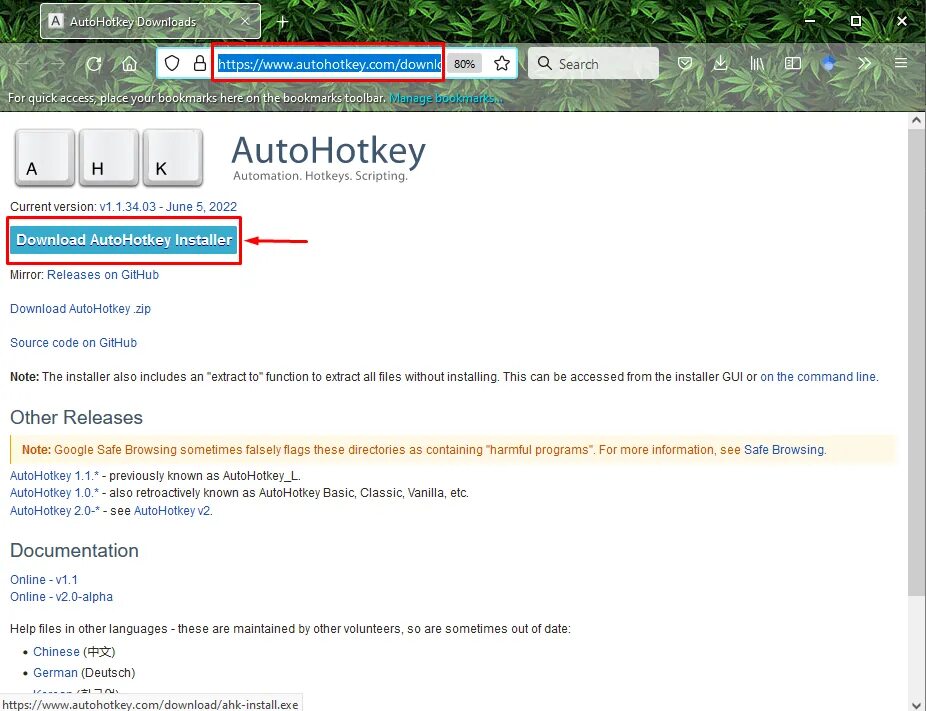Click the AutoHotkey title logo

[x=328, y=157]
